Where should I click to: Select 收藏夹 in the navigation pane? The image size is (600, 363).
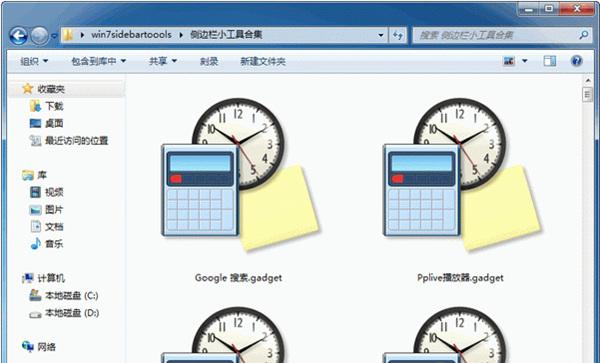pos(51,89)
